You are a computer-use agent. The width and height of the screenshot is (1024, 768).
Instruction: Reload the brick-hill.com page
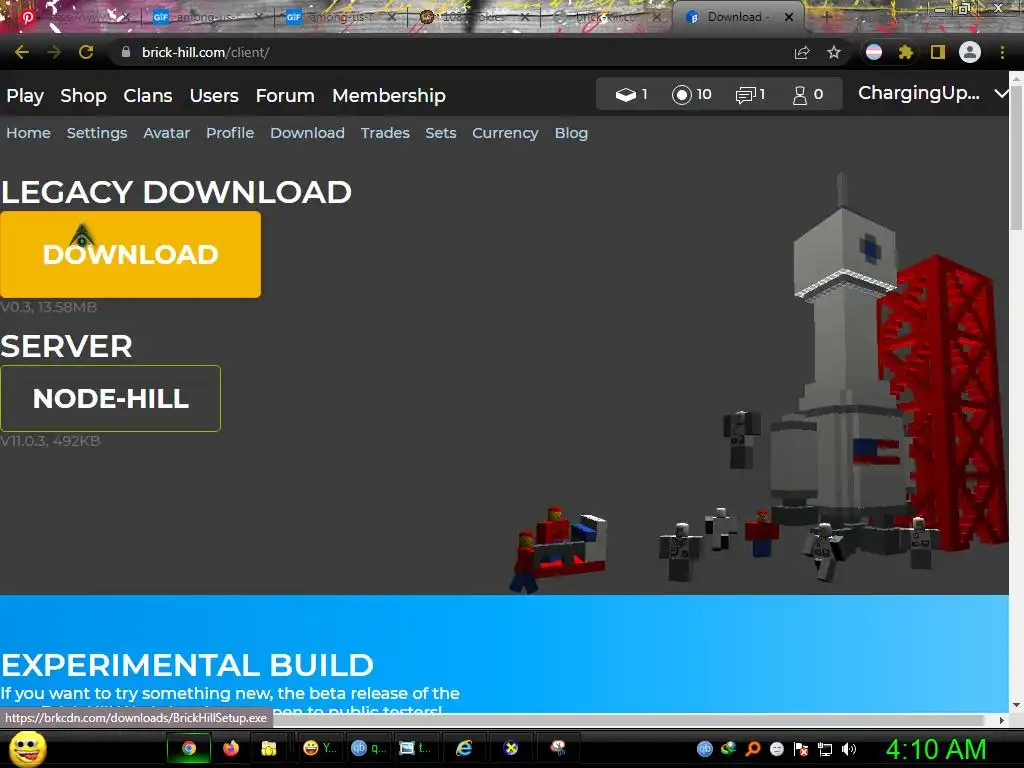point(86,52)
